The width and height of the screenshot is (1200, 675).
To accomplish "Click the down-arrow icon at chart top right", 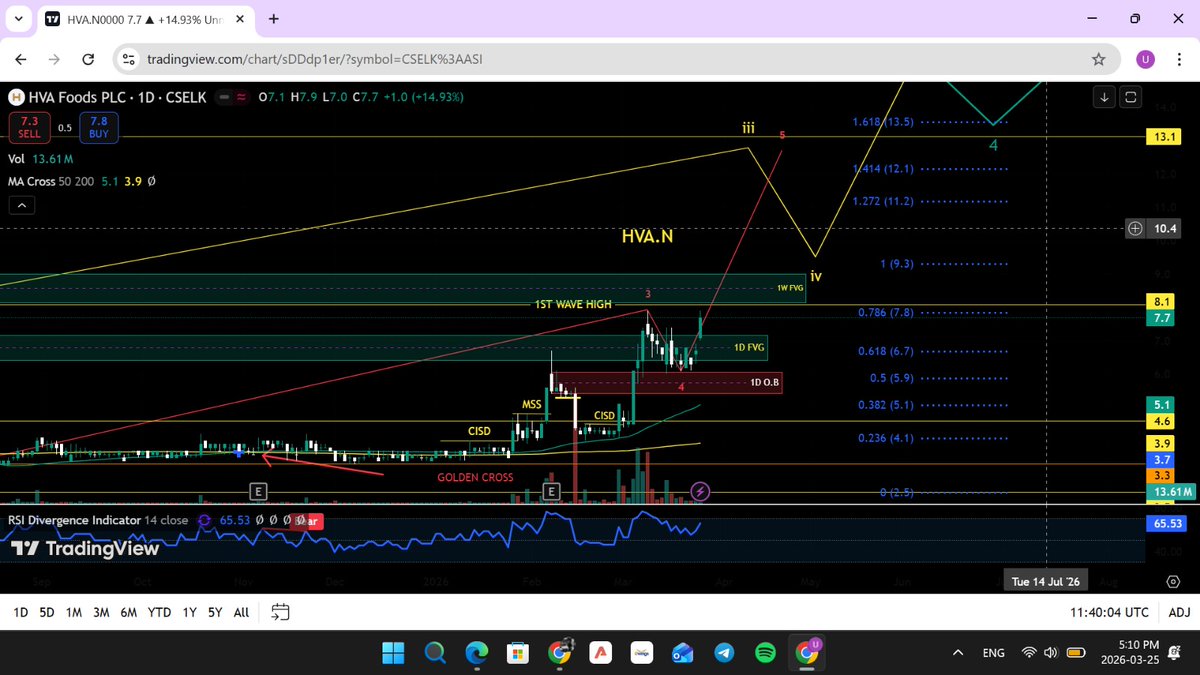I will click(1104, 97).
